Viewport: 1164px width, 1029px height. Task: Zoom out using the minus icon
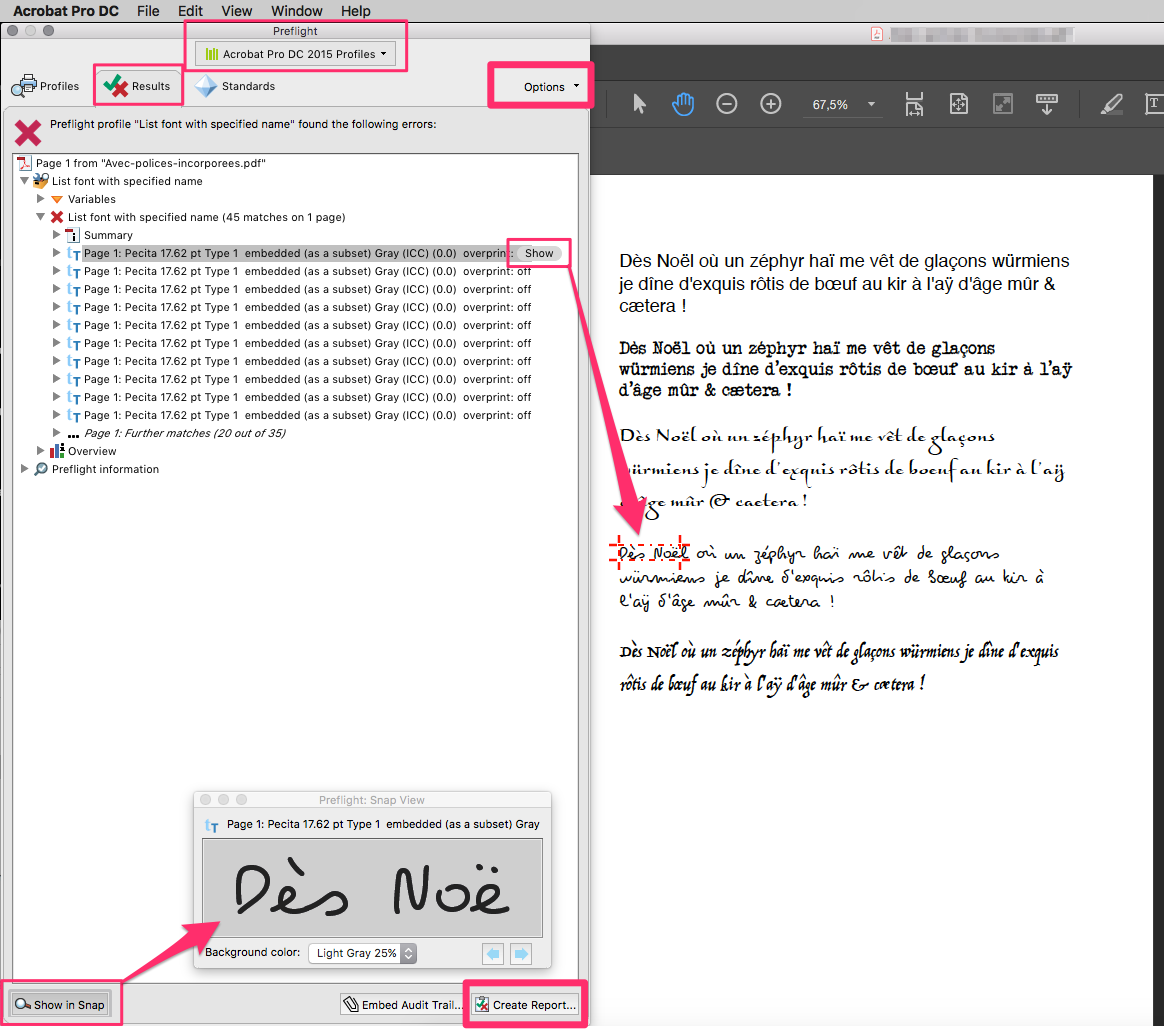pyautogui.click(x=727, y=103)
